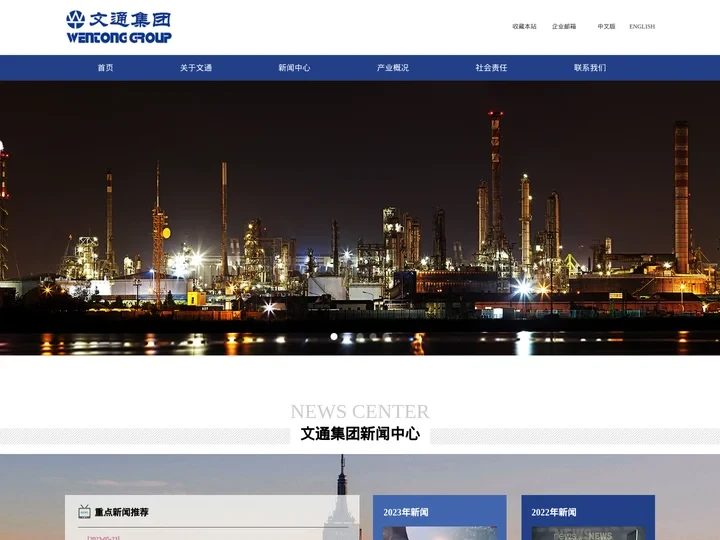Select the first white carousel indicator dot
This screenshot has height=540, width=720.
pos(334,337)
